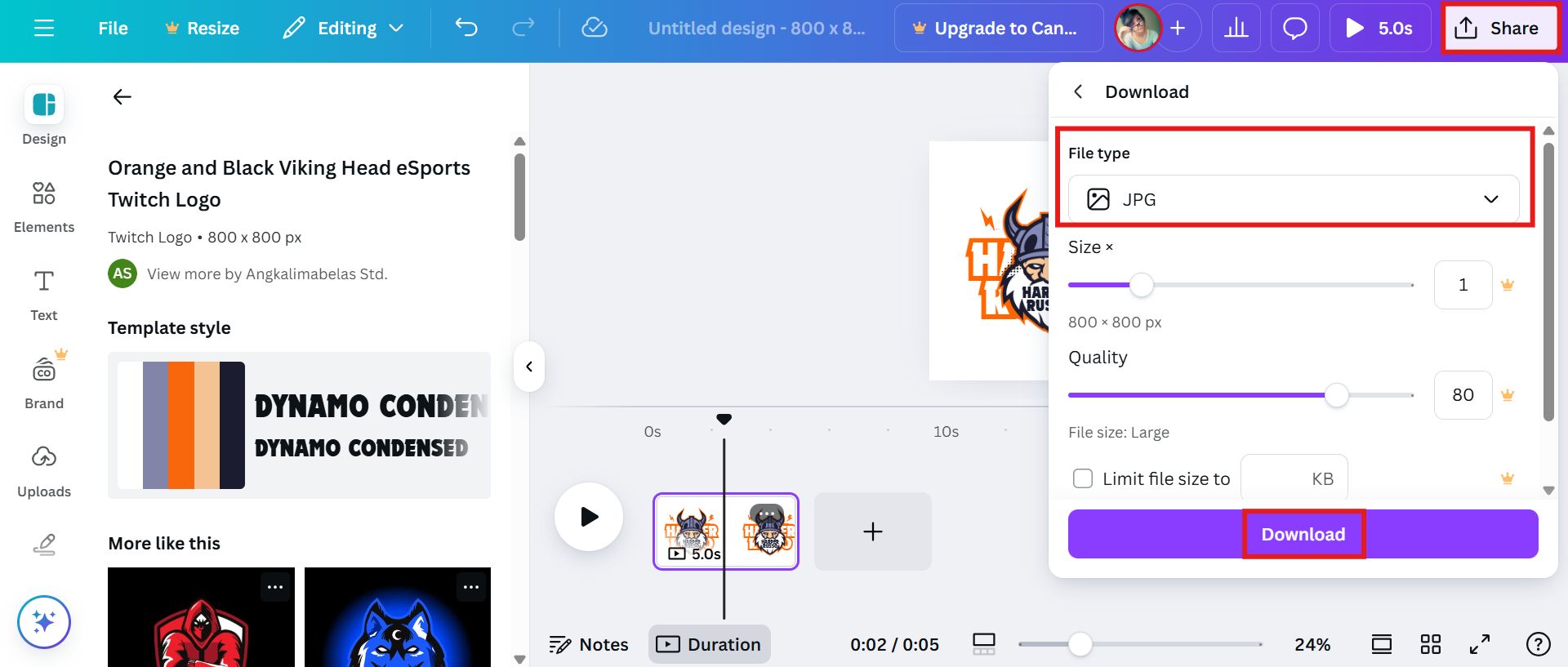Open the File menu
This screenshot has height=667, width=1568.
coord(113,28)
